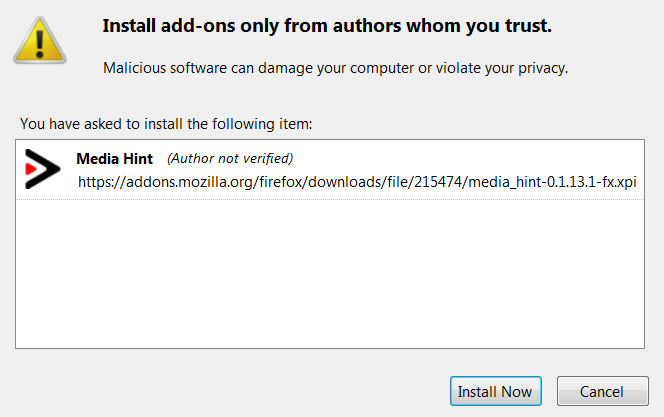
Task: Click the word "privacy." in the warning text
Action: 543,68
